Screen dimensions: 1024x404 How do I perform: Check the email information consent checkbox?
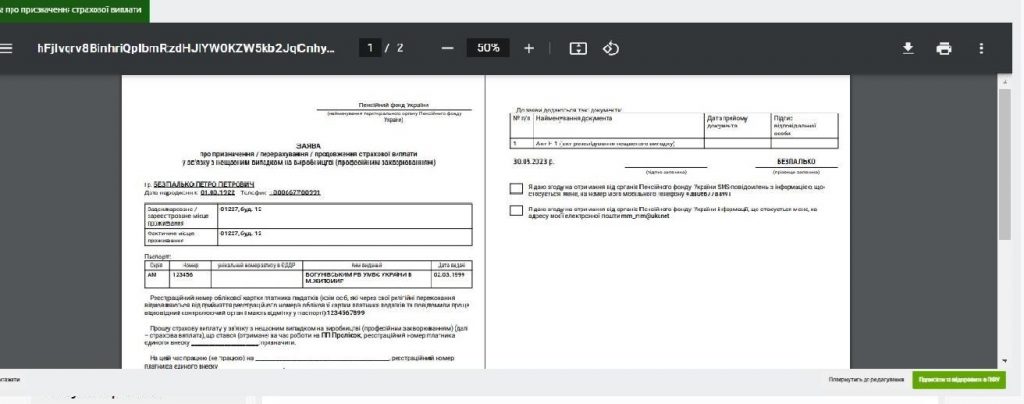pyautogui.click(x=515, y=210)
